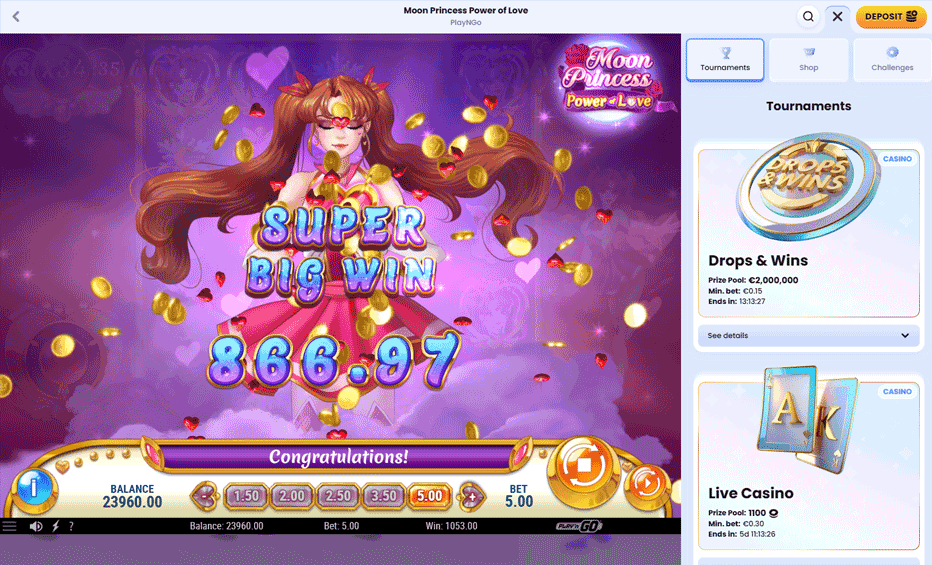Switch to the Tournaments tab
The image size is (932, 565).
[725, 59]
